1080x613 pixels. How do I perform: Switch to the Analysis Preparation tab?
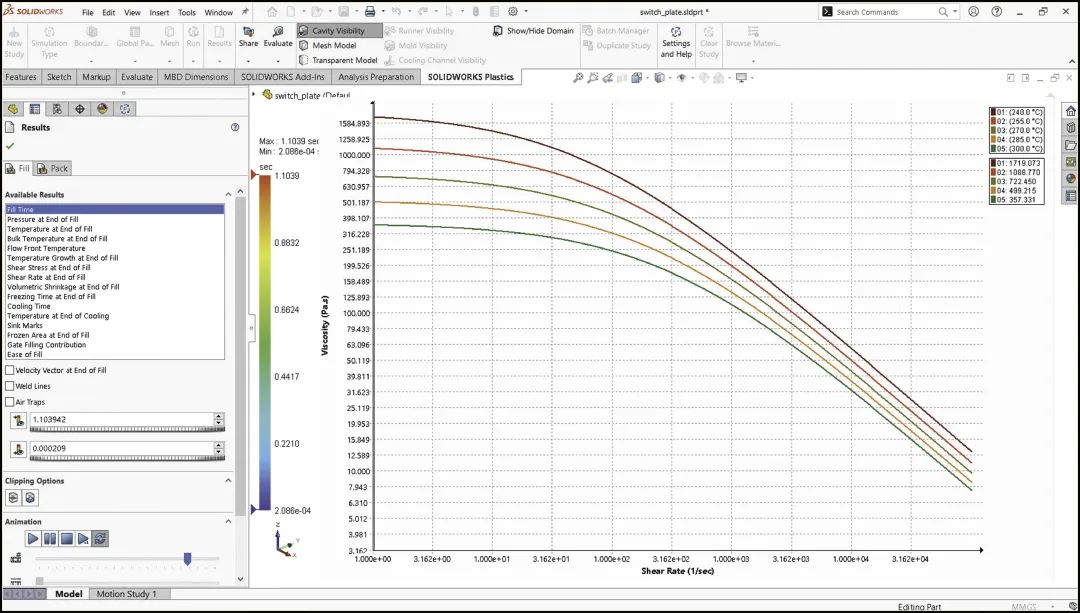(376, 77)
